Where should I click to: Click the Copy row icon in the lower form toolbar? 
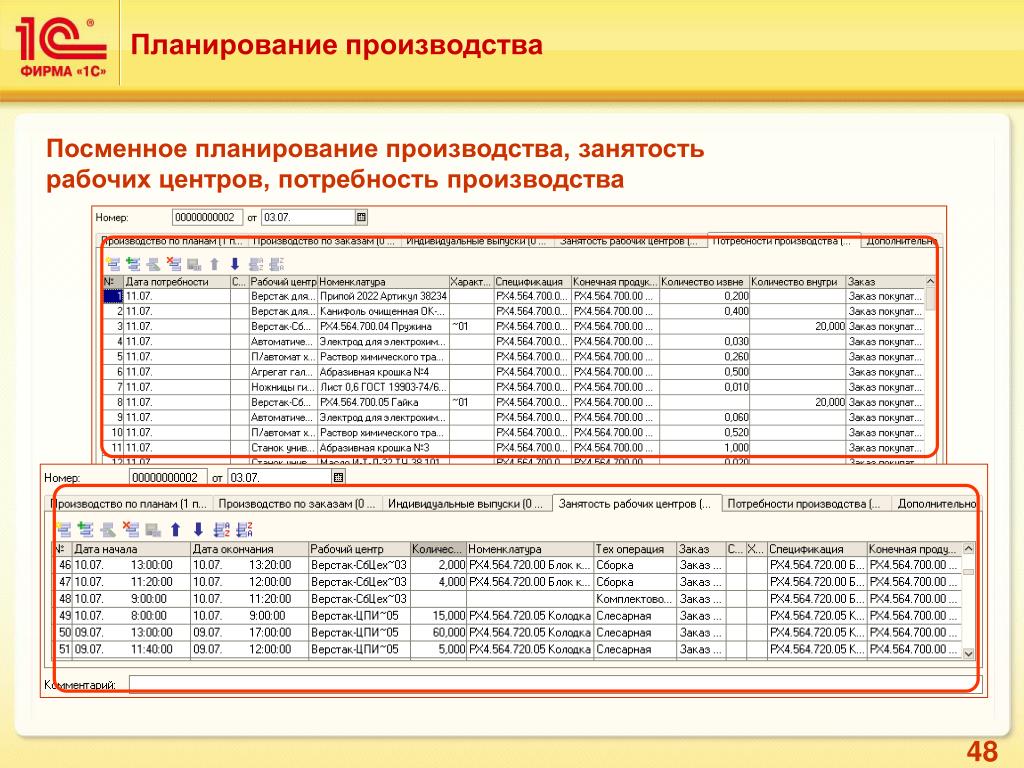coord(85,530)
